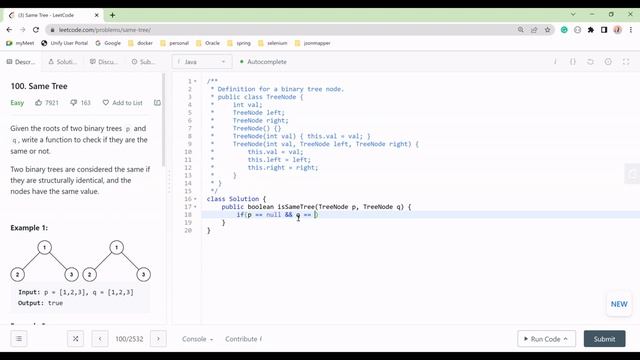Reset code to default with the revert icon
Image resolution: width=640 pixels, height=360 pixels.
pos(590,62)
